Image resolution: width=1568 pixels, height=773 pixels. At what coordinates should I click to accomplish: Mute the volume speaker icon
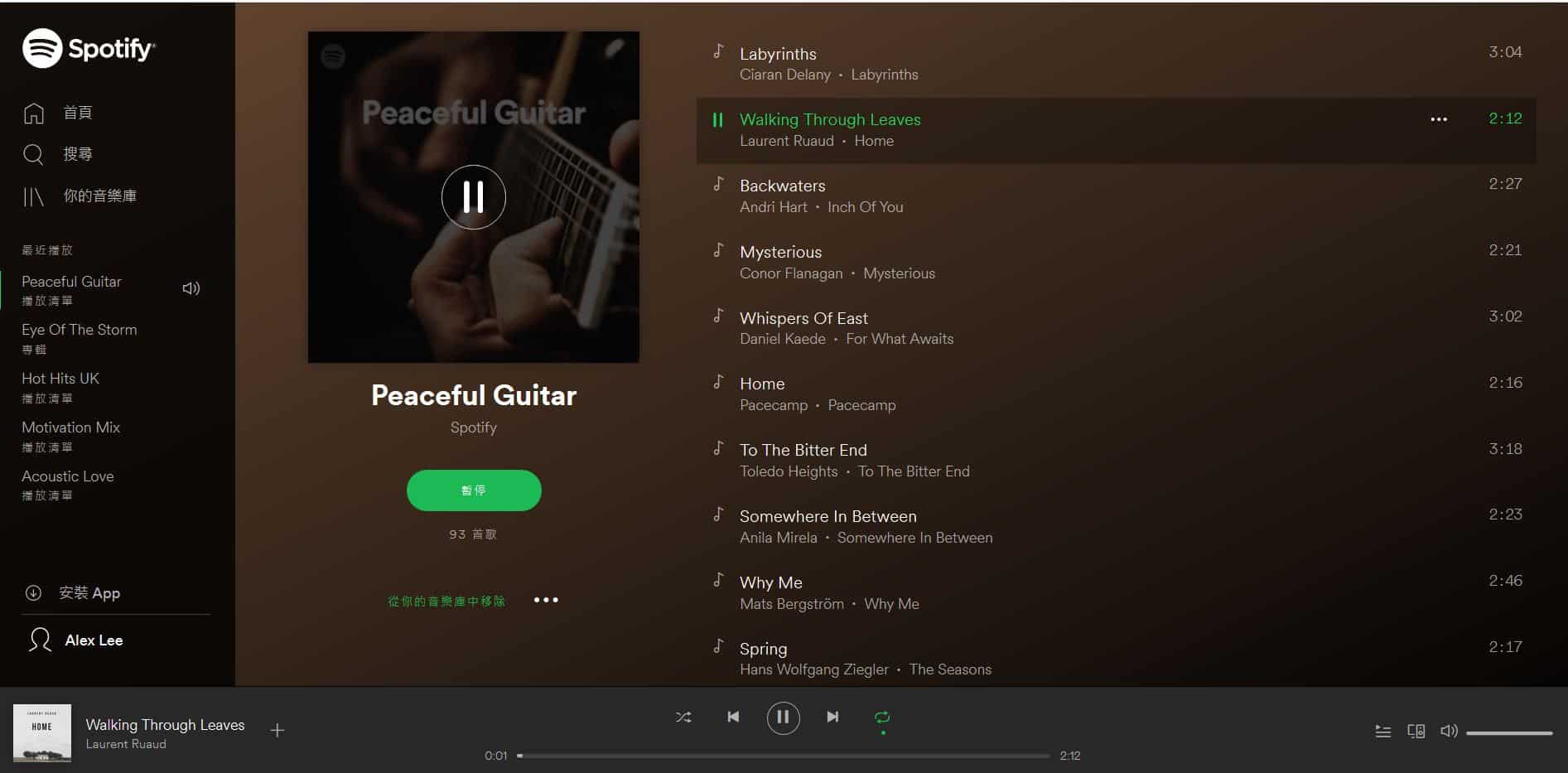[1449, 732]
